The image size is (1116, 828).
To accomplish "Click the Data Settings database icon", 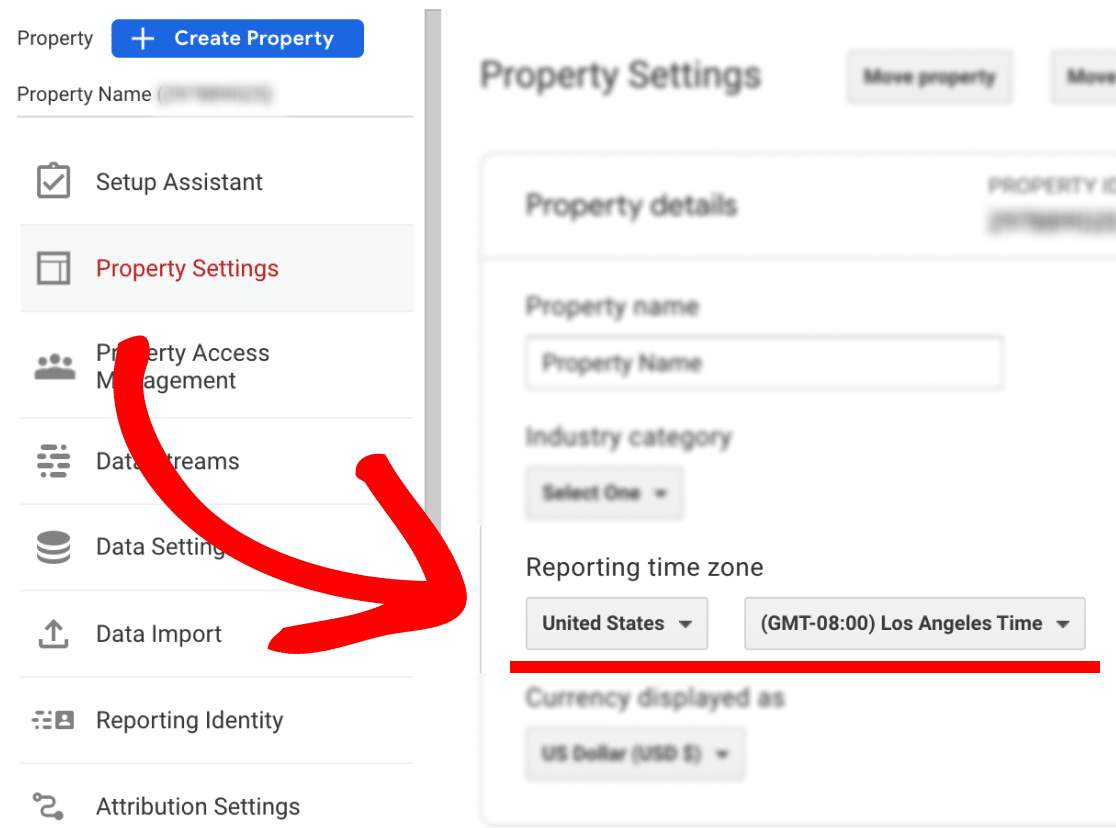I will (x=53, y=547).
